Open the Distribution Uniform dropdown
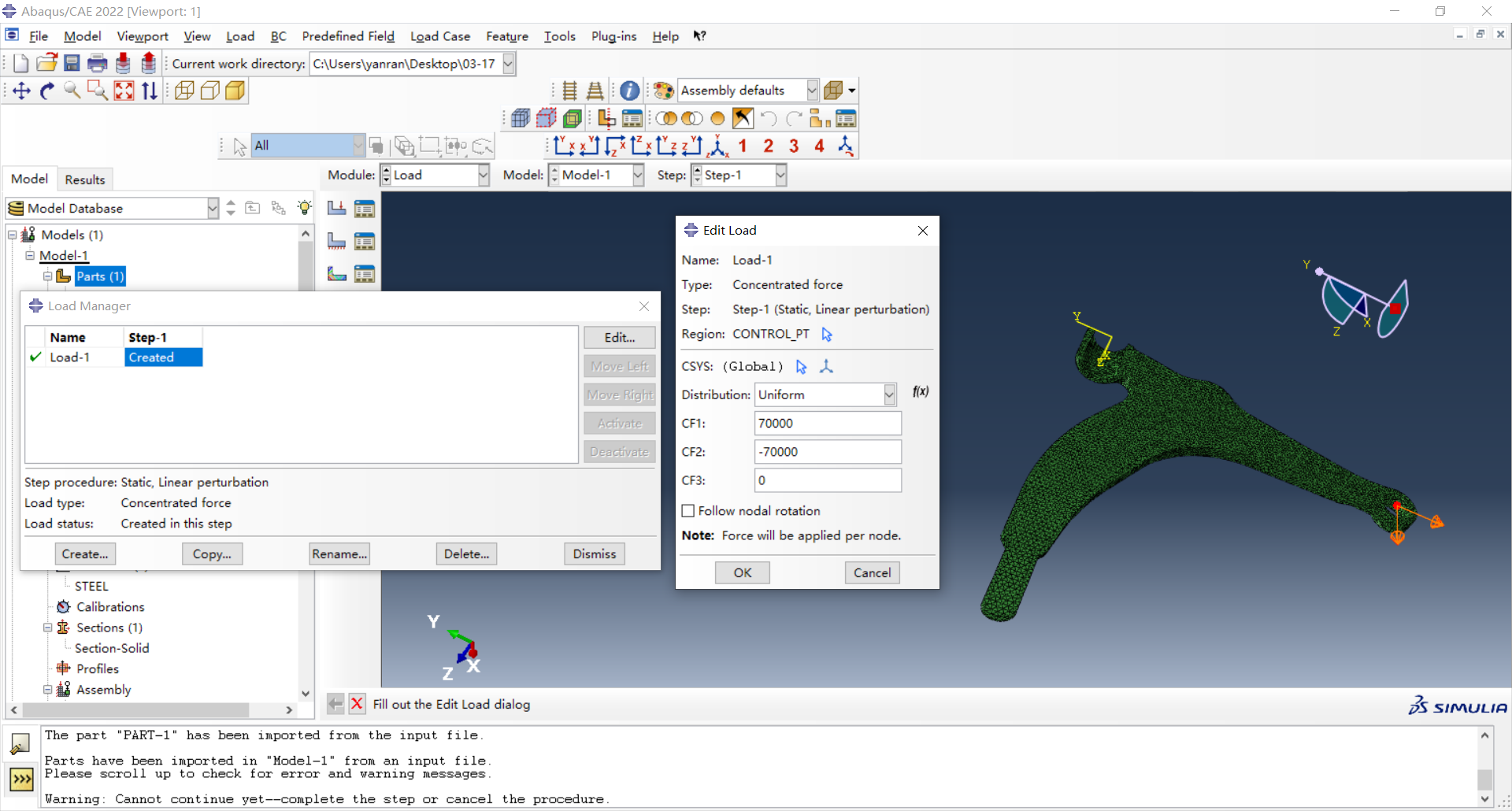Image resolution: width=1512 pixels, height=811 pixels. (x=889, y=394)
